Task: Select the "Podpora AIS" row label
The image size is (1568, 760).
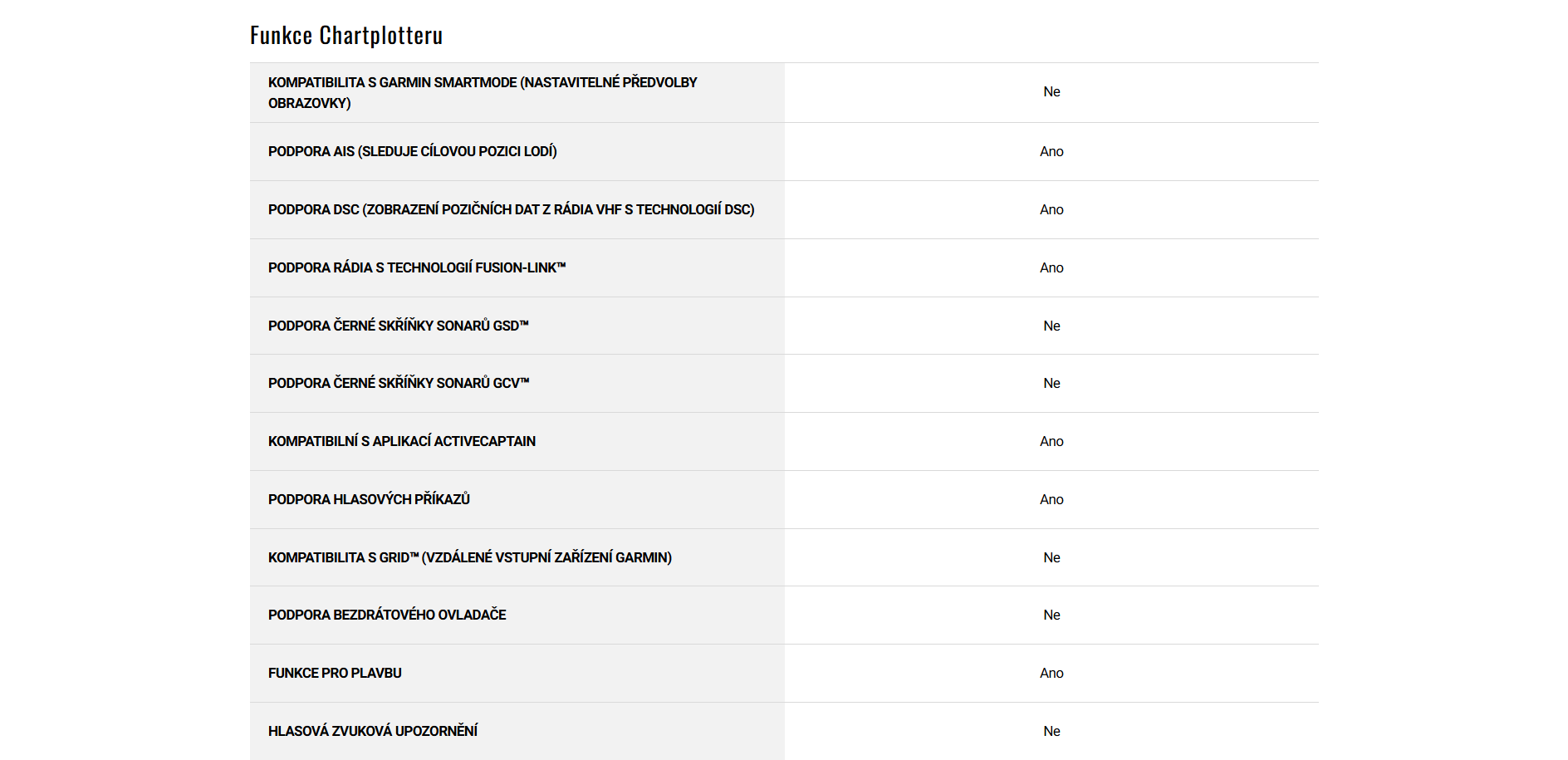Action: pyautogui.click(x=412, y=151)
